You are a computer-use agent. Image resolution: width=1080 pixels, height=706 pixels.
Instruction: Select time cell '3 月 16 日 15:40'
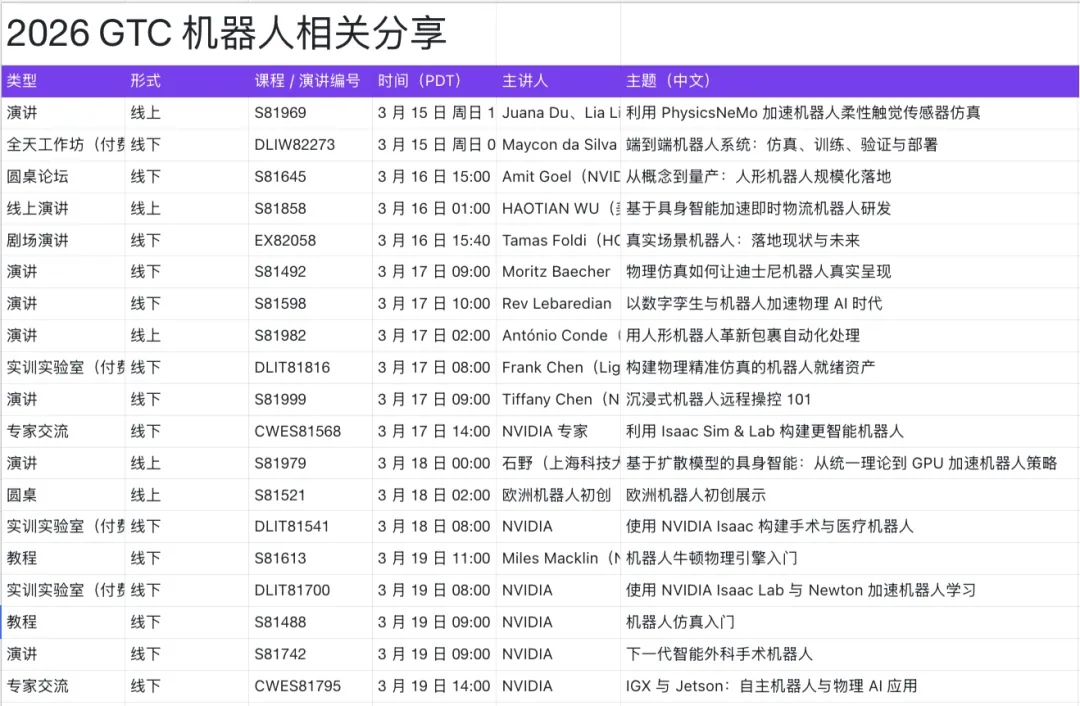pyautogui.click(x=434, y=240)
